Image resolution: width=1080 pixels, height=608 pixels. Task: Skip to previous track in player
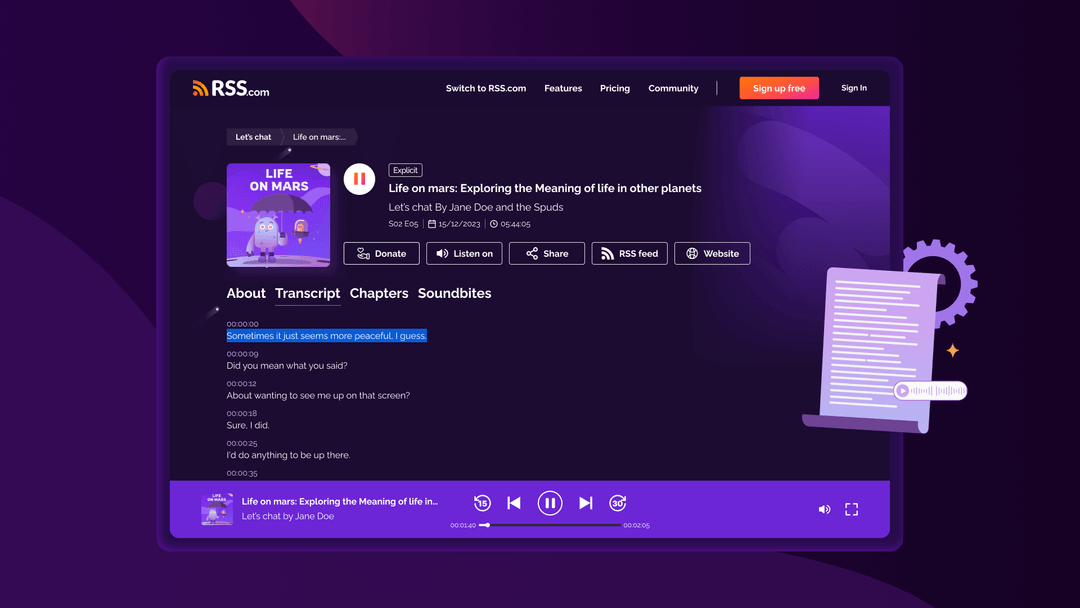pos(514,503)
